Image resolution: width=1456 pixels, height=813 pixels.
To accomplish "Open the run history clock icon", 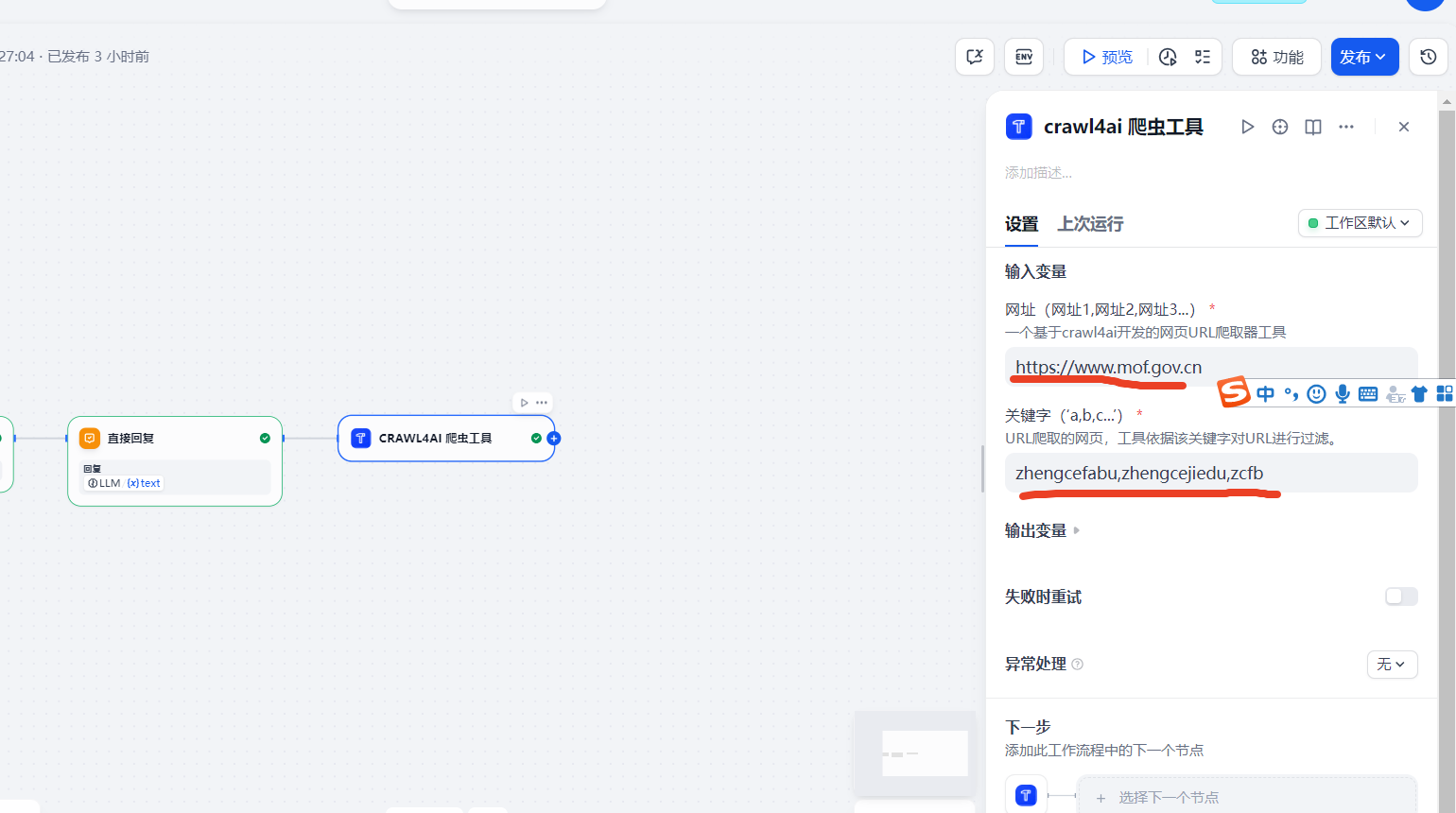I will 1168,57.
